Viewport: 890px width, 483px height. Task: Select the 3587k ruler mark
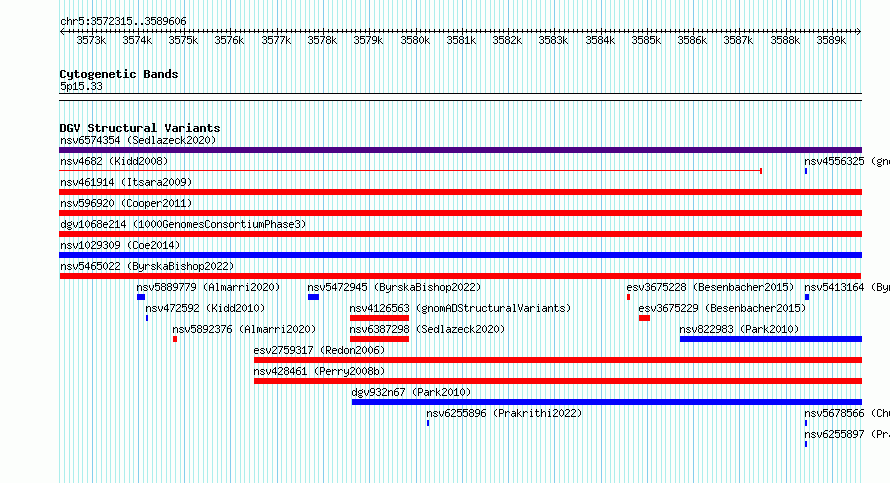point(738,40)
